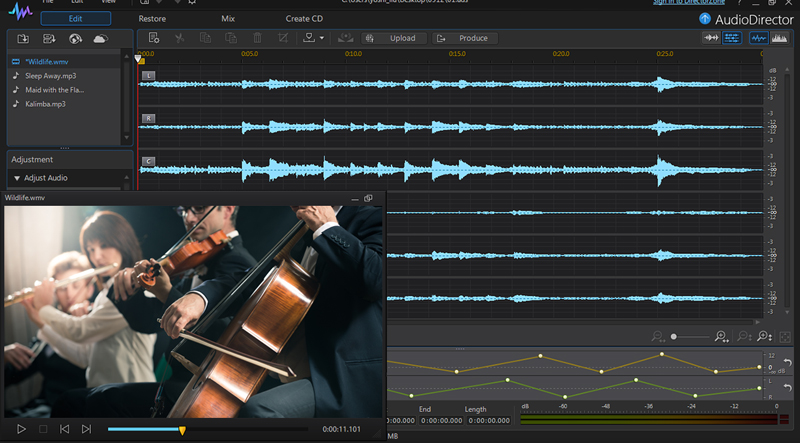Click Play in Wildlife.wmv preview
The width and height of the screenshot is (800, 443).
point(21,429)
